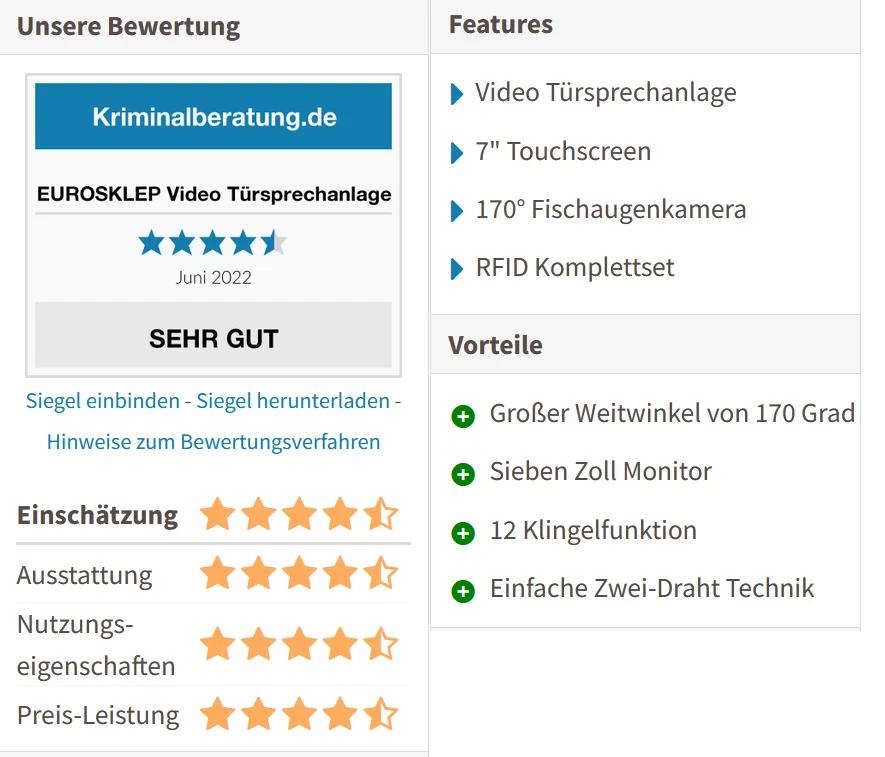Click the Vorteile section header
This screenshot has height=757, width=885.
tap(496, 345)
